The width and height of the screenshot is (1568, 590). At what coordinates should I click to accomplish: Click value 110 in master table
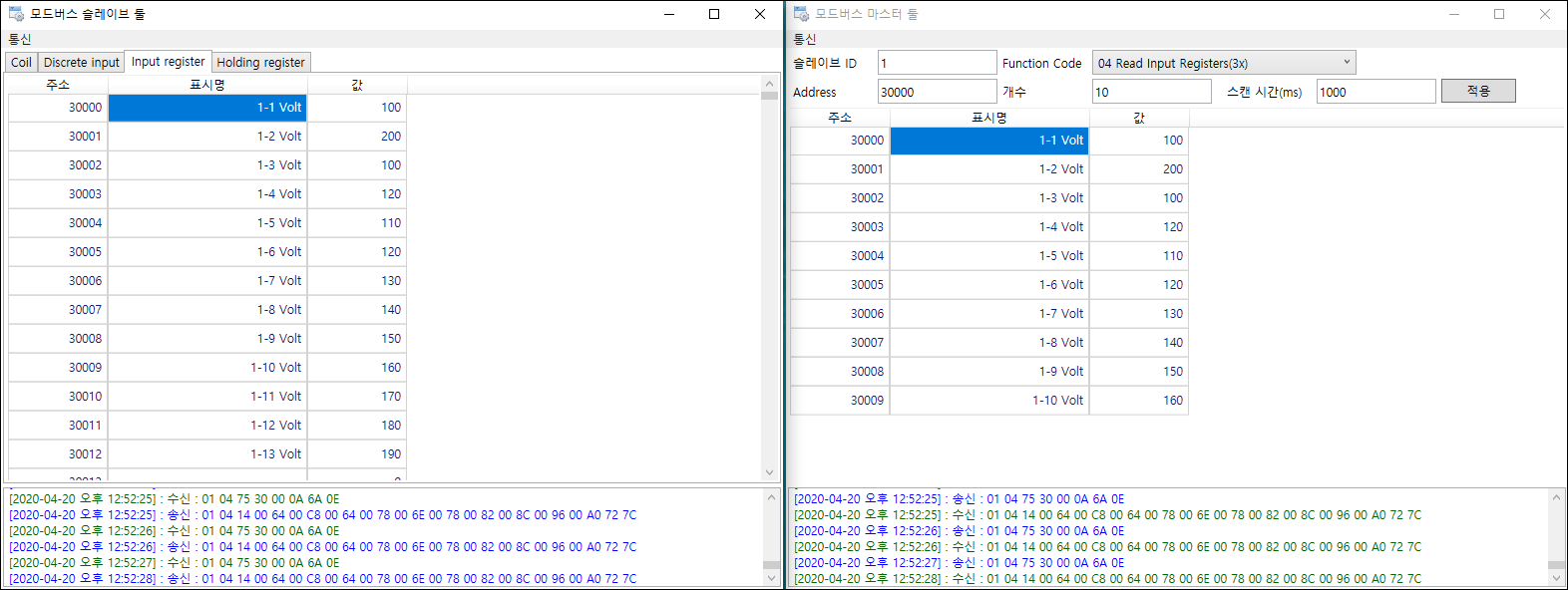click(1139, 256)
